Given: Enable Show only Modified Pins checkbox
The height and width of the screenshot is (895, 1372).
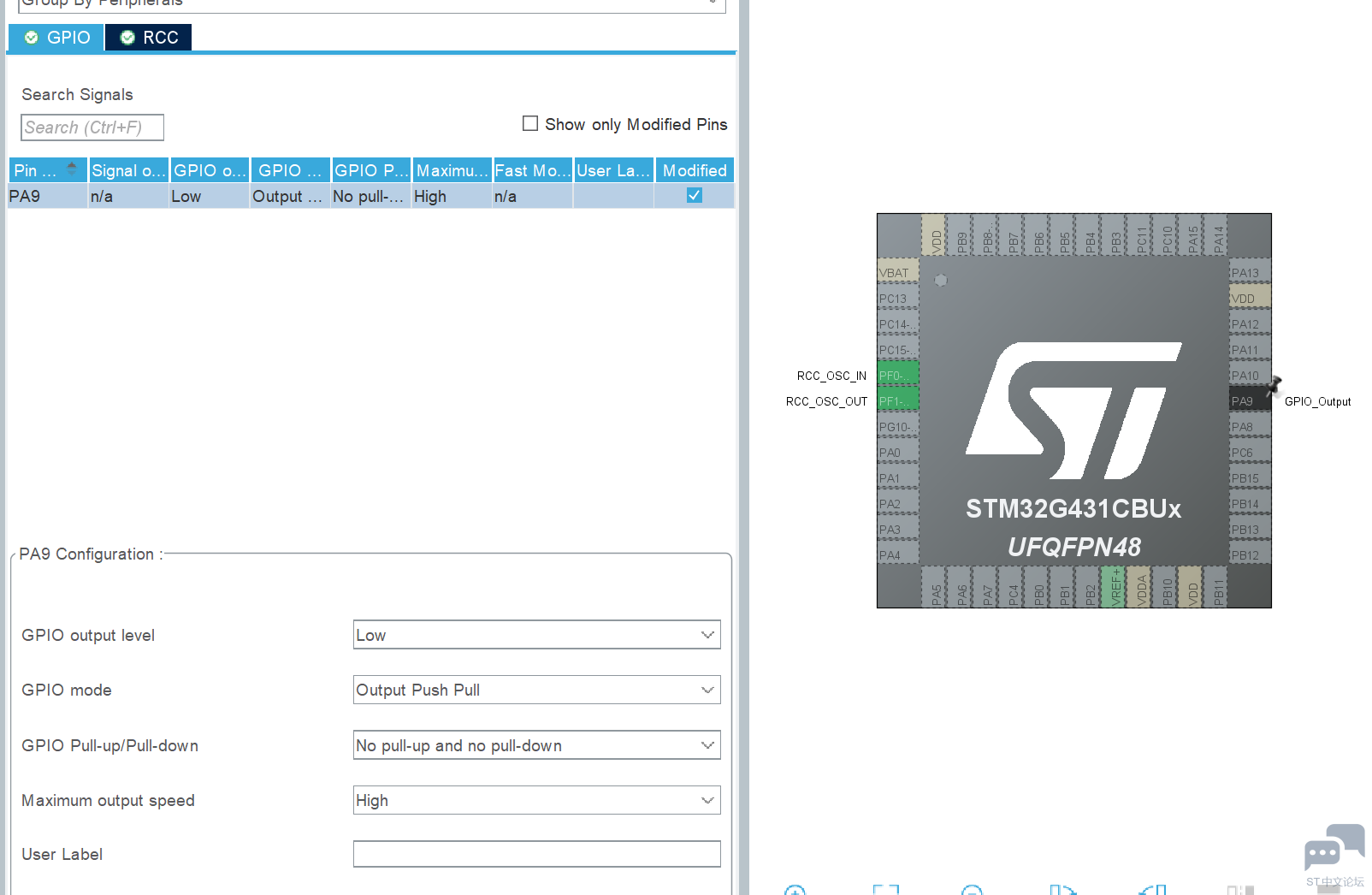Looking at the screenshot, I should point(530,124).
